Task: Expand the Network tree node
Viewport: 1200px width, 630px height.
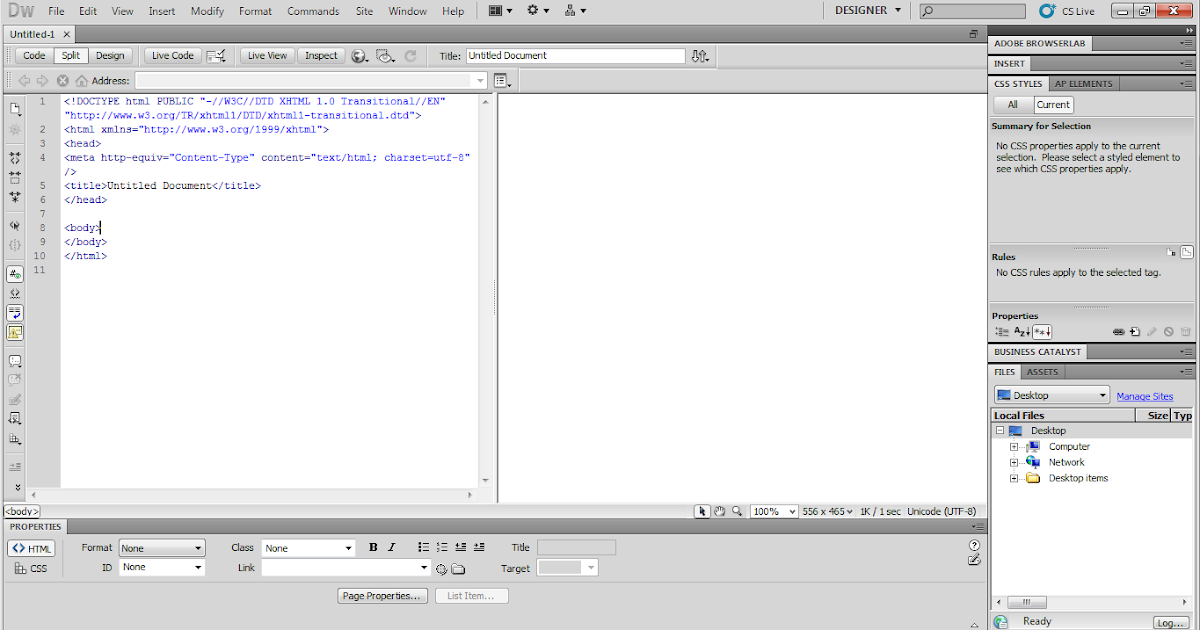Action: (x=1014, y=463)
